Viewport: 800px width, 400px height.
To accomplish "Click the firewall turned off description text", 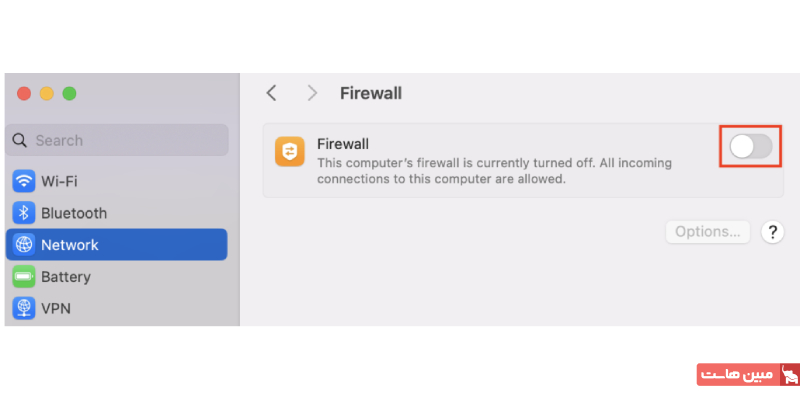I will click(x=494, y=171).
